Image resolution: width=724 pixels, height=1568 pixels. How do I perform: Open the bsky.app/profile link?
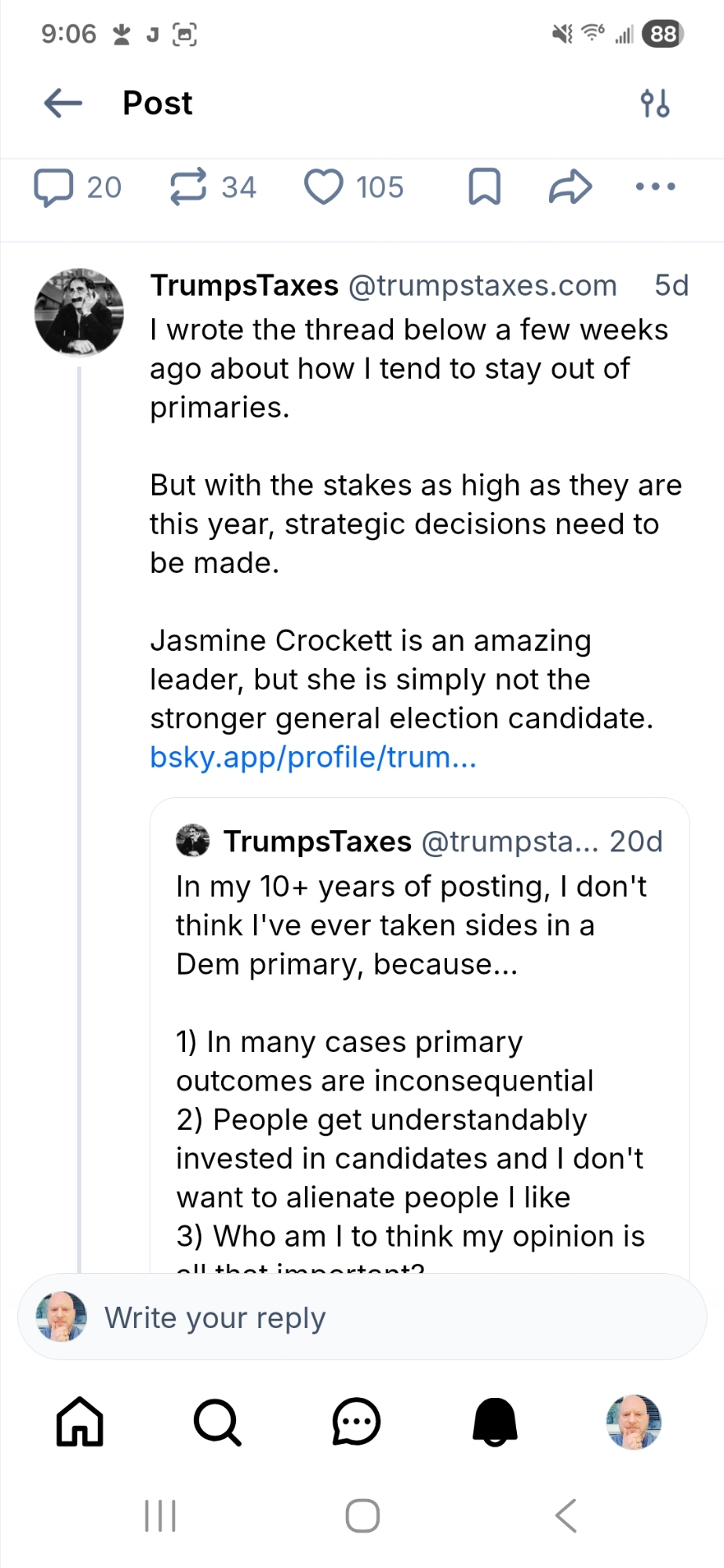313,757
